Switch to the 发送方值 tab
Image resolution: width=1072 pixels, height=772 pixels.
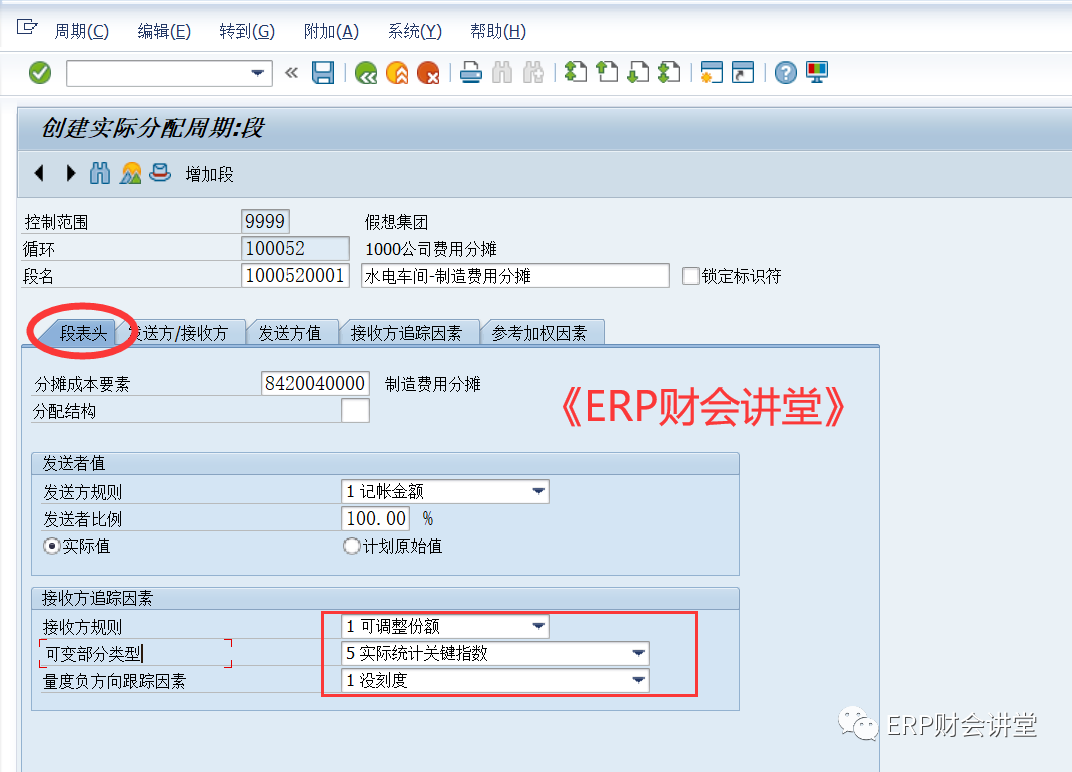(290, 333)
